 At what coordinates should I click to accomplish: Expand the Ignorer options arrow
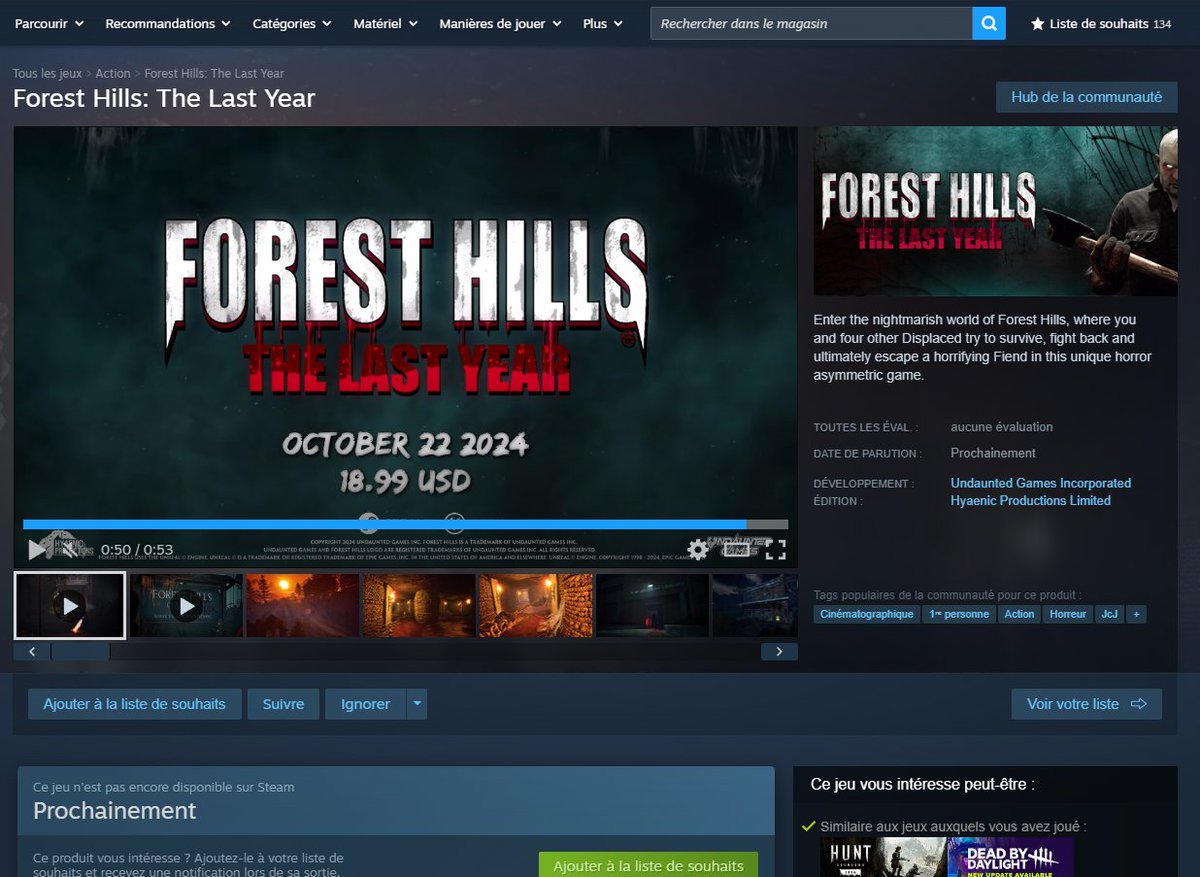pyautogui.click(x=418, y=704)
